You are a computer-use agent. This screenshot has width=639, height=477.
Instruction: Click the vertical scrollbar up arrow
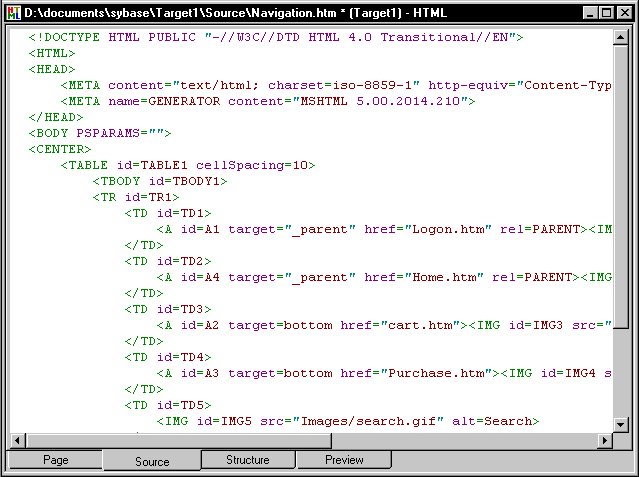pos(620,38)
